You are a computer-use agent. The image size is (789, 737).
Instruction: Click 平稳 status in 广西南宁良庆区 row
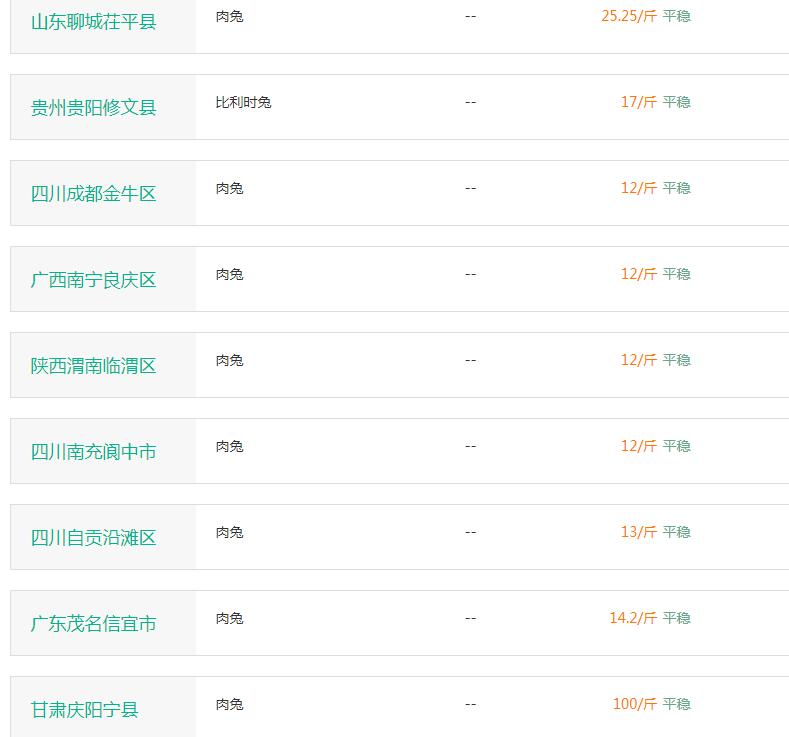coord(676,274)
